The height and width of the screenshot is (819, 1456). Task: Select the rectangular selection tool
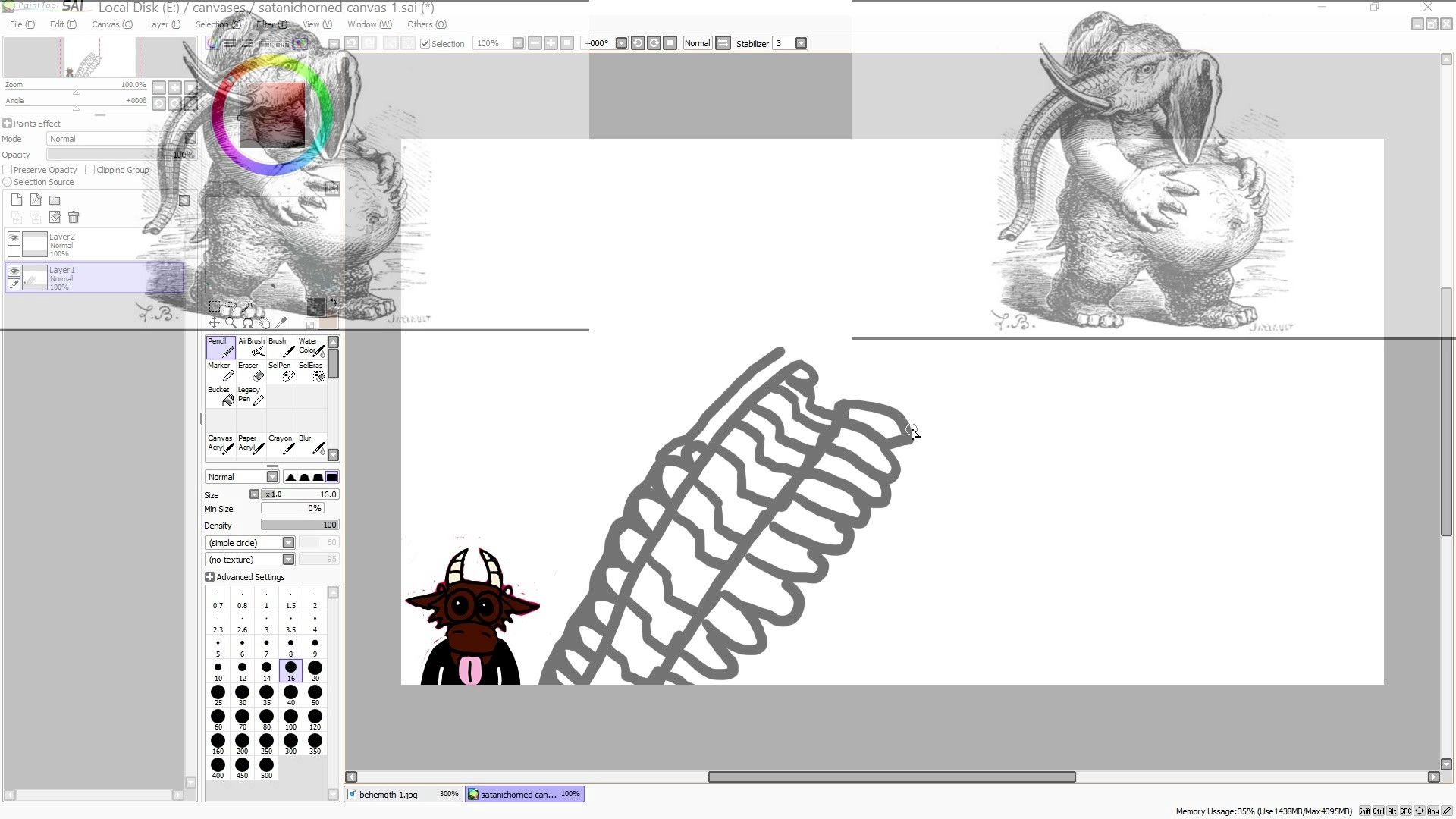[215, 307]
